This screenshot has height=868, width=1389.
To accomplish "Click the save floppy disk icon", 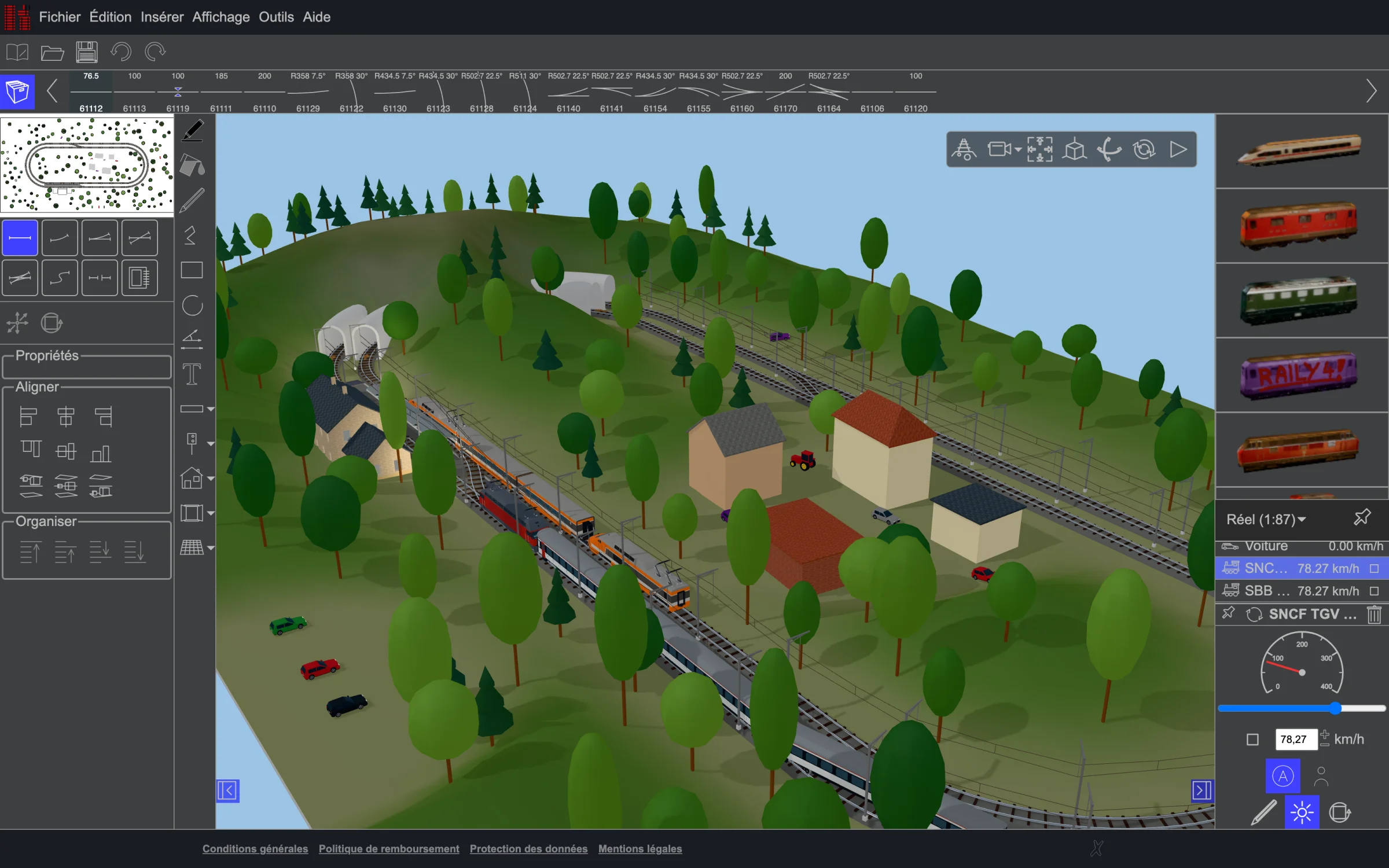I will (x=86, y=52).
